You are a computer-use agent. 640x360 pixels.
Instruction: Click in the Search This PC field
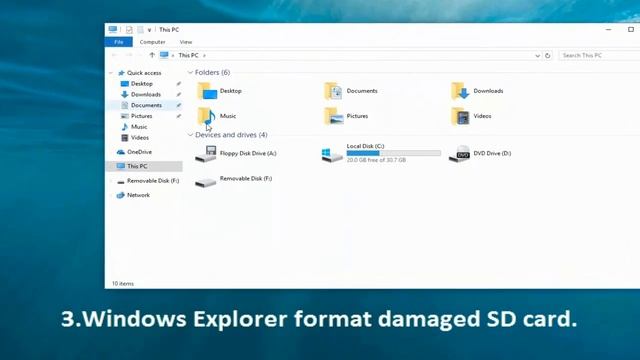[x=599, y=55]
